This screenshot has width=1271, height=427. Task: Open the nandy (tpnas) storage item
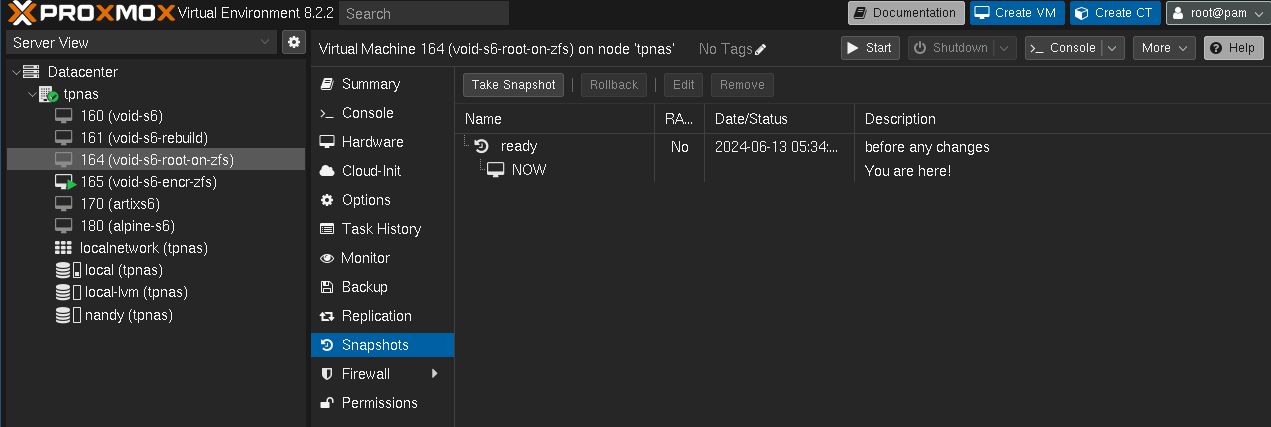(x=128, y=315)
